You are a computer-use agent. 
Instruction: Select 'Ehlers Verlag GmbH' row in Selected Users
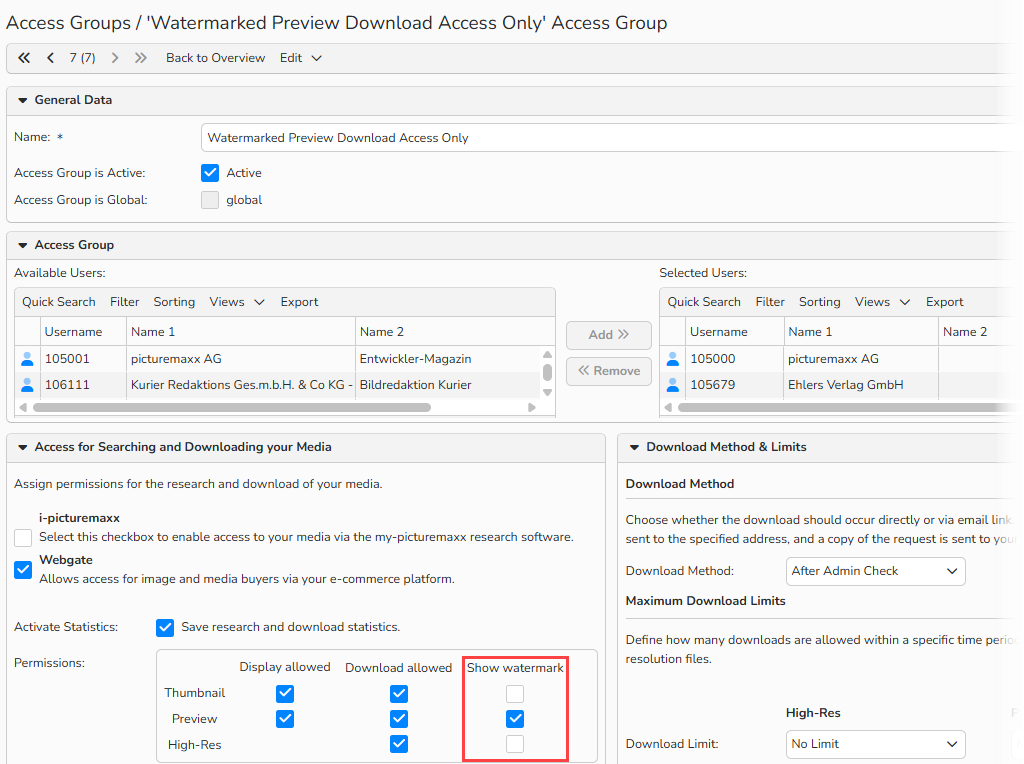pos(841,385)
